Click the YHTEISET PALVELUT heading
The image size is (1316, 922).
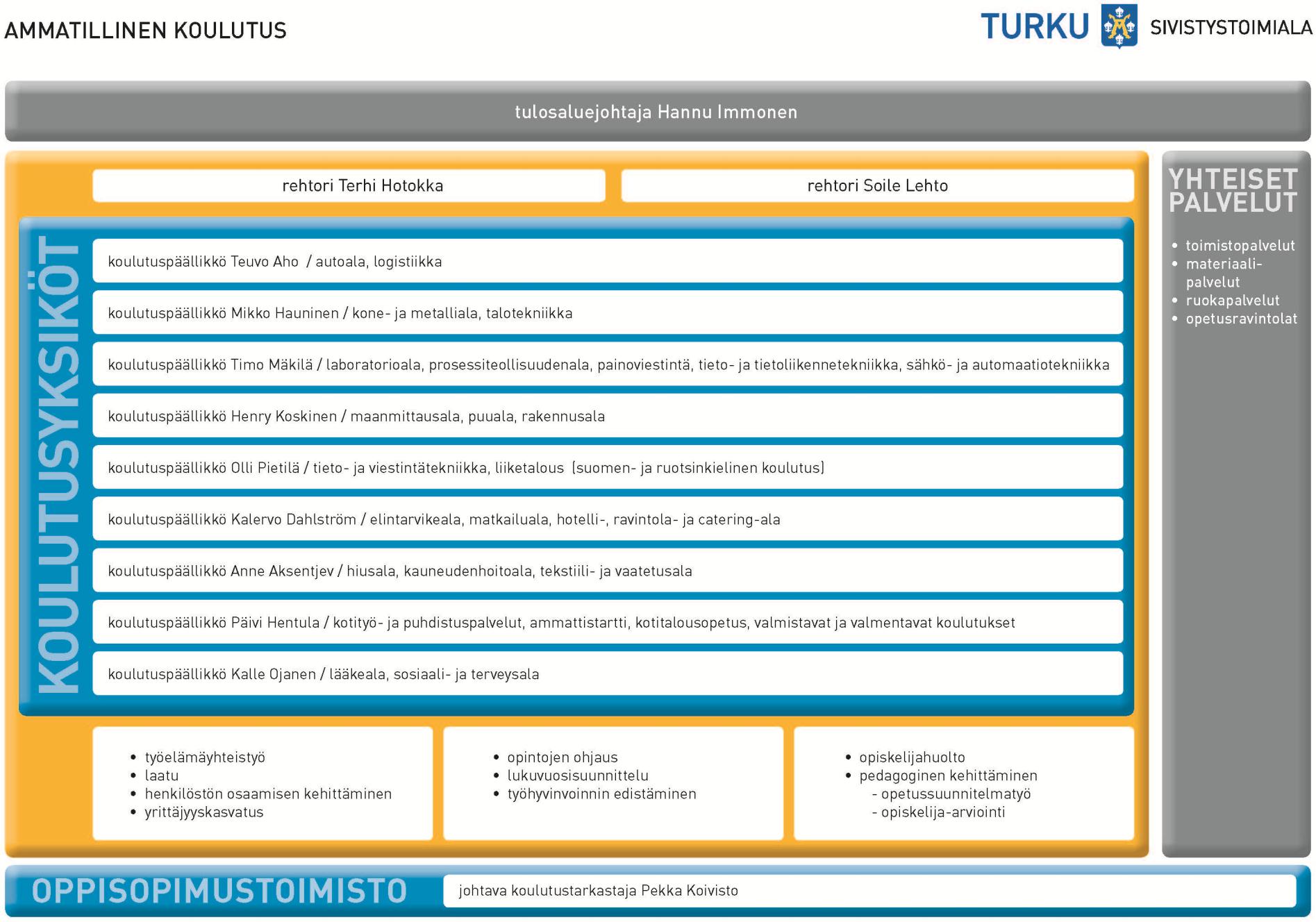pos(1233,191)
